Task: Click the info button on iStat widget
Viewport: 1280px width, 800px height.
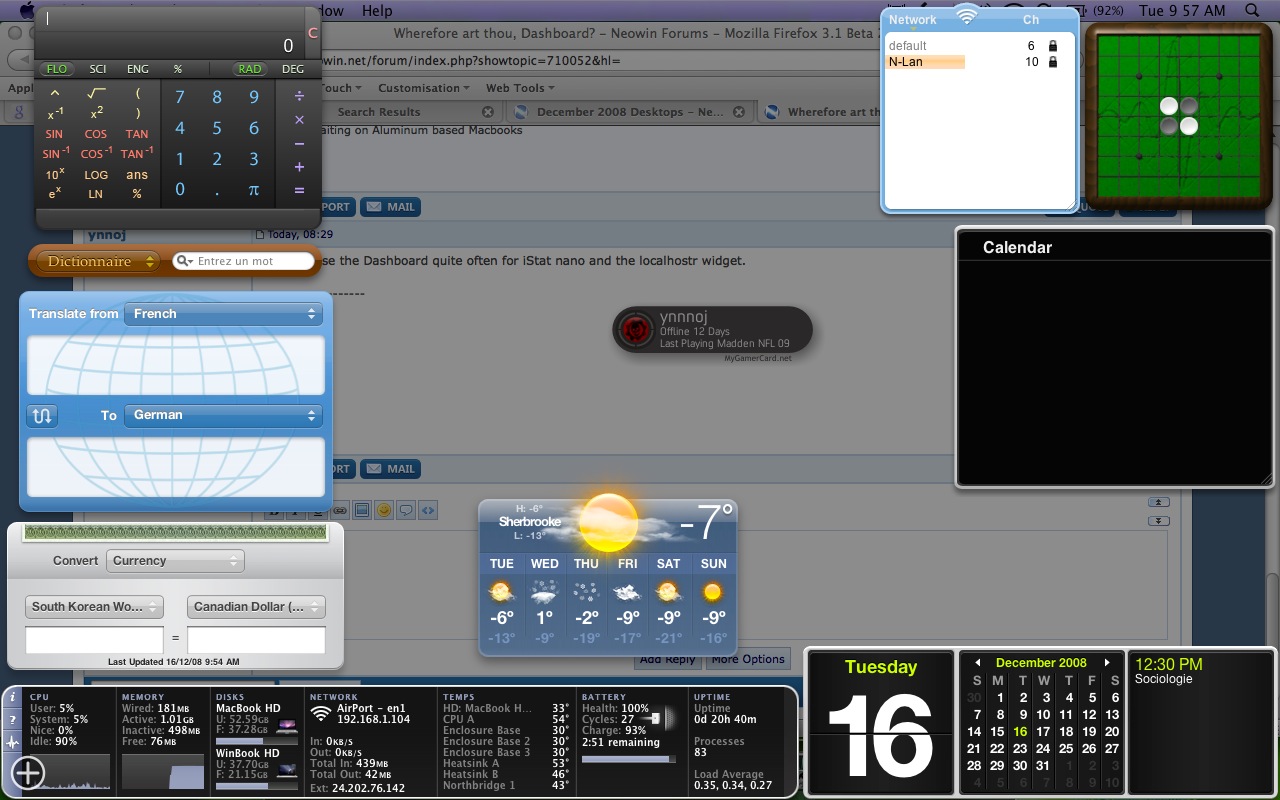Action: tap(12, 697)
